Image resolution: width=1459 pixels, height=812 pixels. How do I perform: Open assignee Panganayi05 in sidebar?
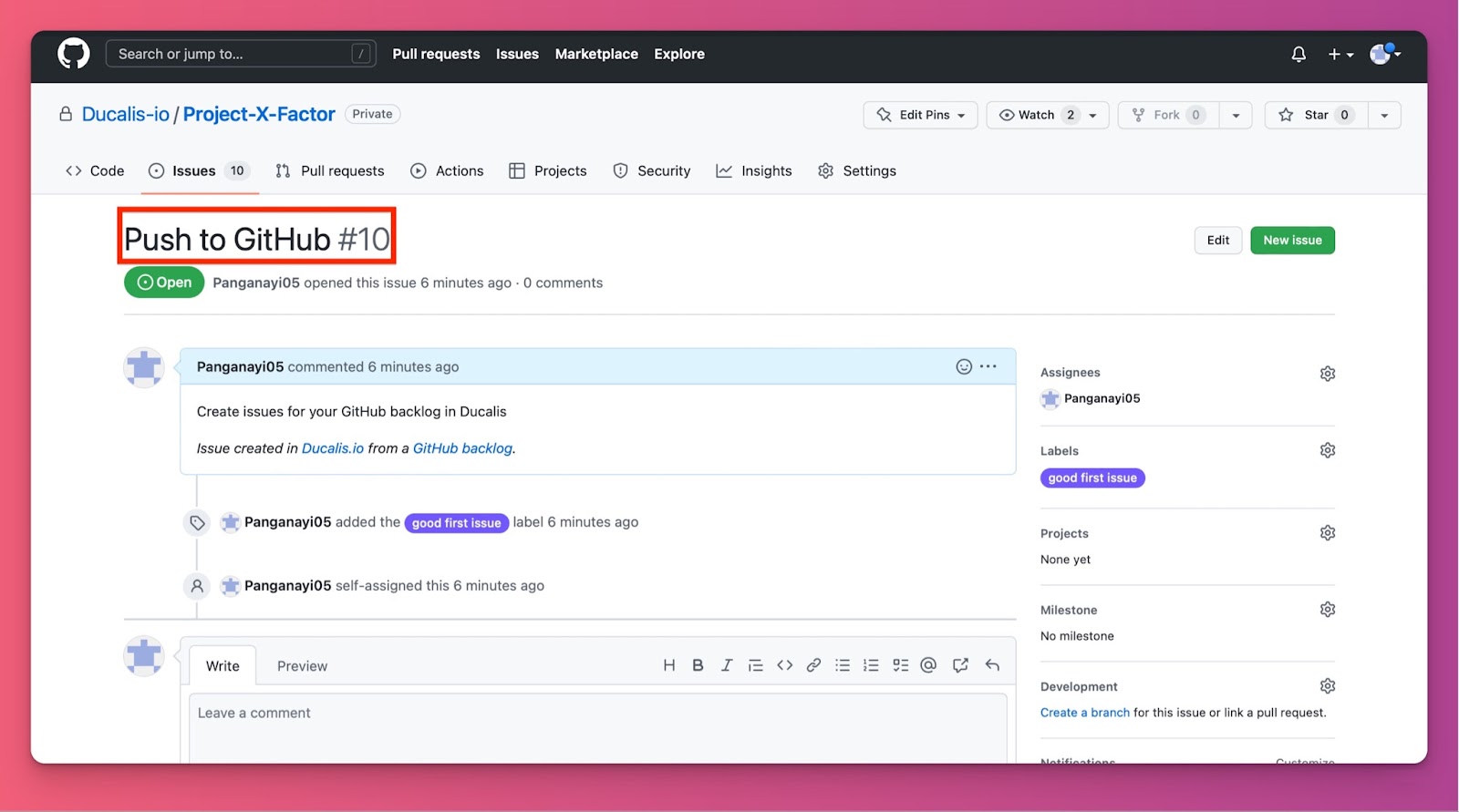[x=1102, y=398]
